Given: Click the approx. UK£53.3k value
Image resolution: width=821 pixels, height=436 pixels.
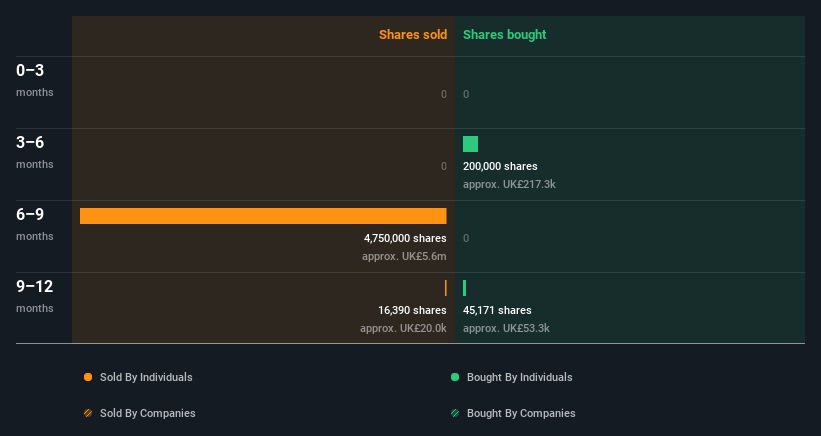Looking at the screenshot, I should pos(506,328).
